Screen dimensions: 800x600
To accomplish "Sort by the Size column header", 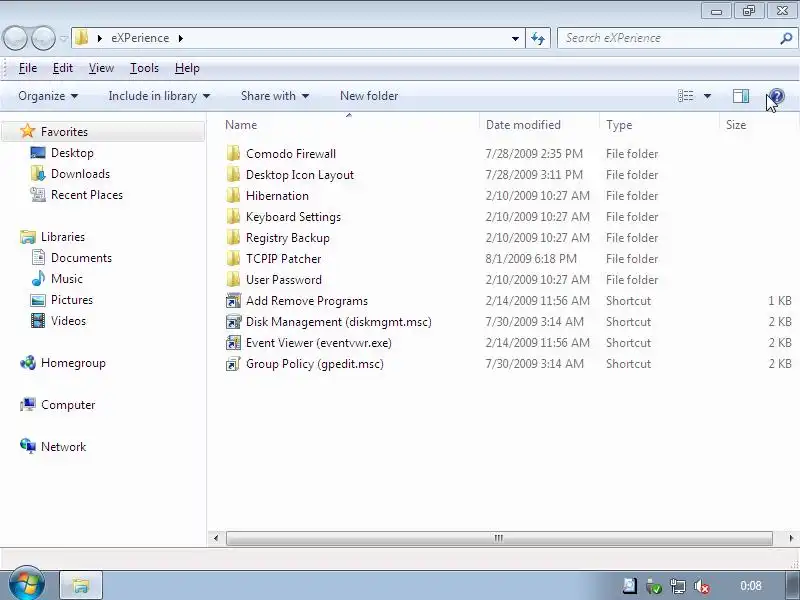I will pos(757,125).
